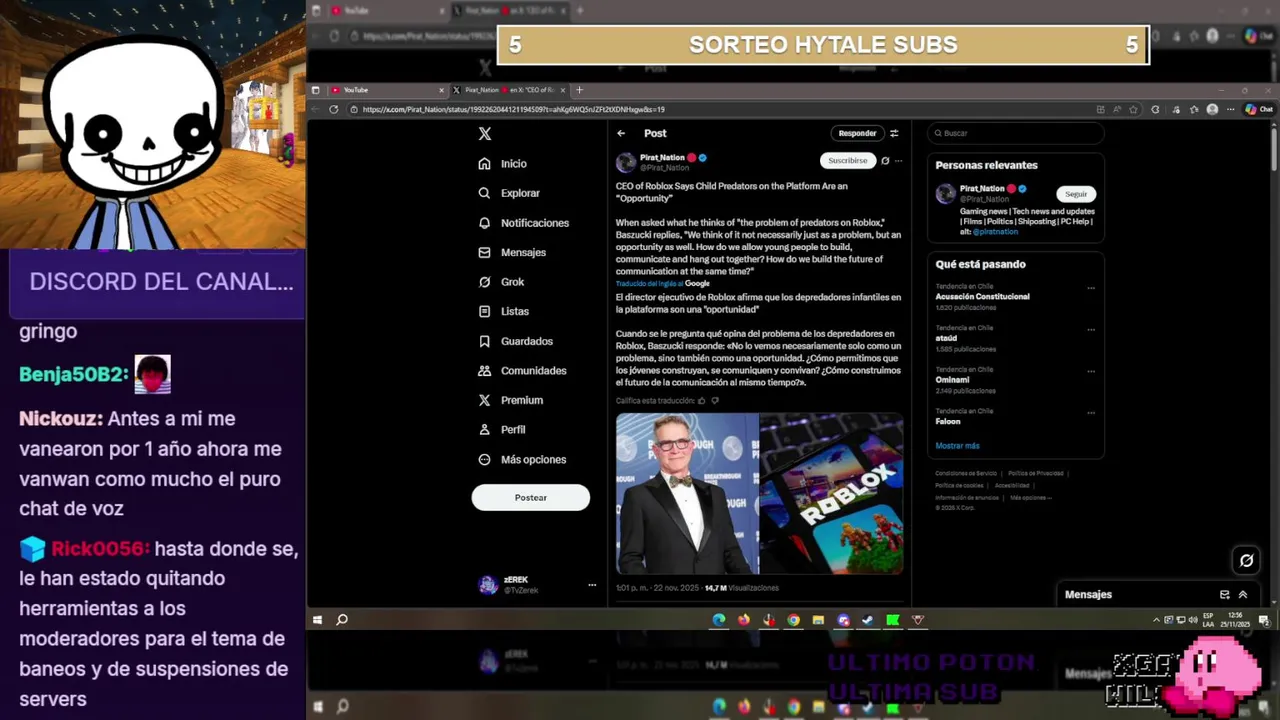
Task: Open Explorar in the X sidebar
Action: (509, 193)
